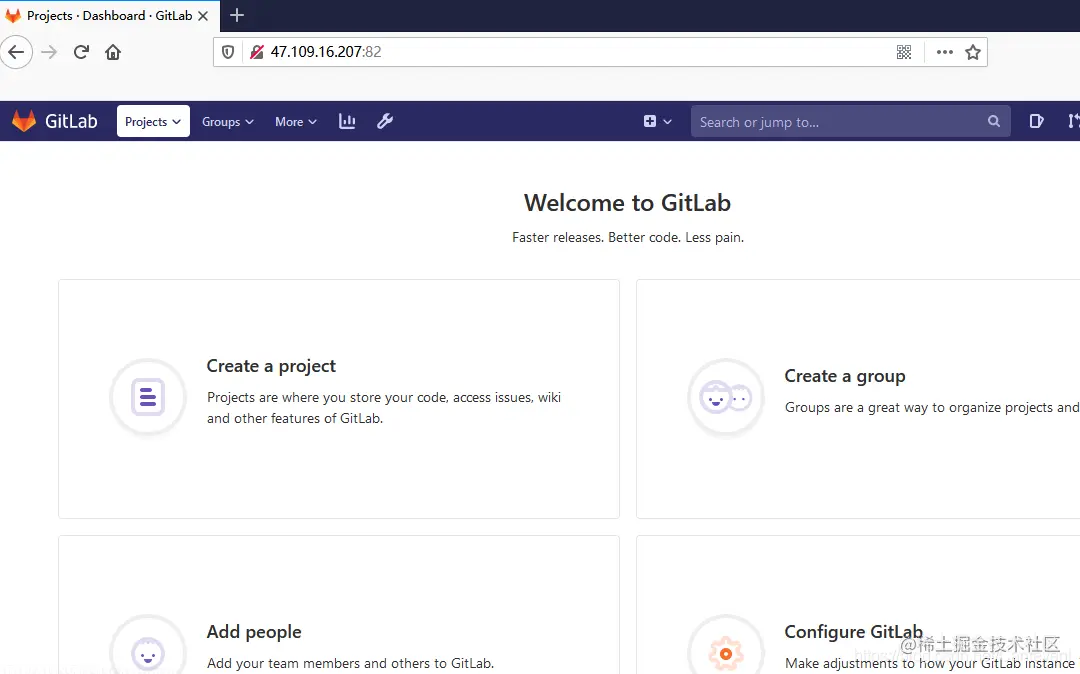Screen dimensions: 1080x674
Task: Click 'Faster releases. Better code. Less pain.' text
Action: (x=628, y=238)
